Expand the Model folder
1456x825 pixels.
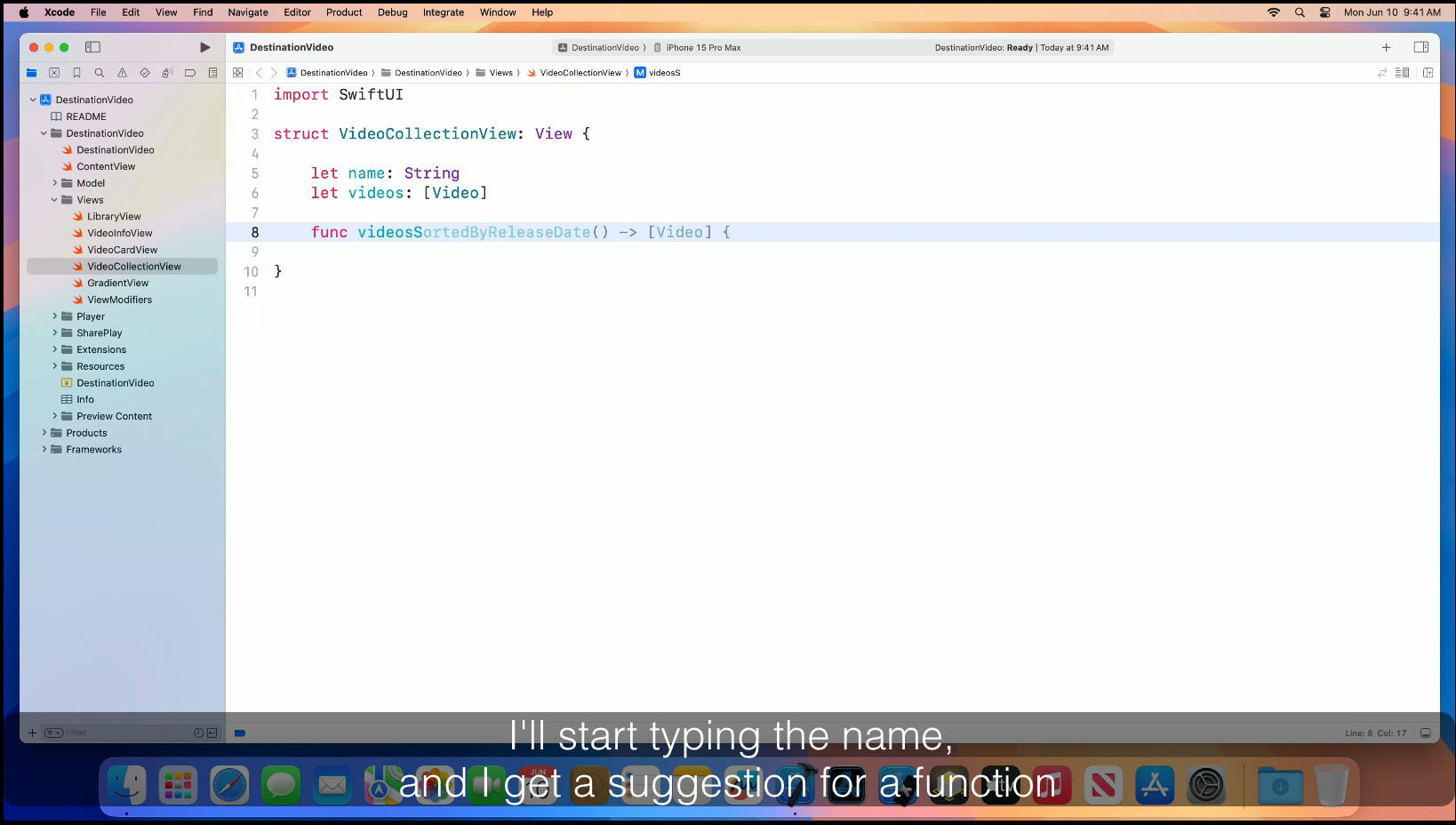55,183
